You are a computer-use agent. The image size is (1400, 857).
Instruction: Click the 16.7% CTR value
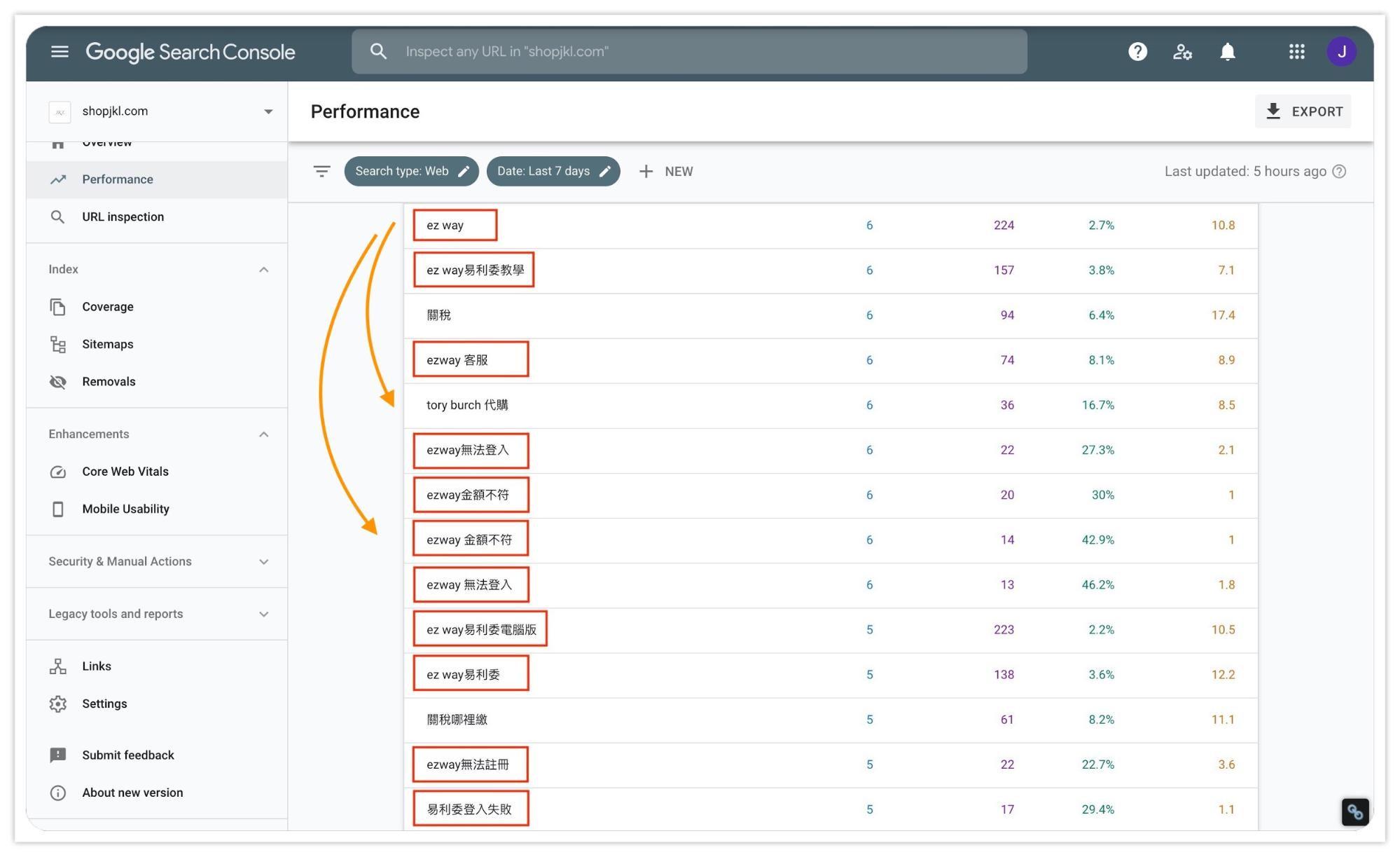coord(1097,405)
